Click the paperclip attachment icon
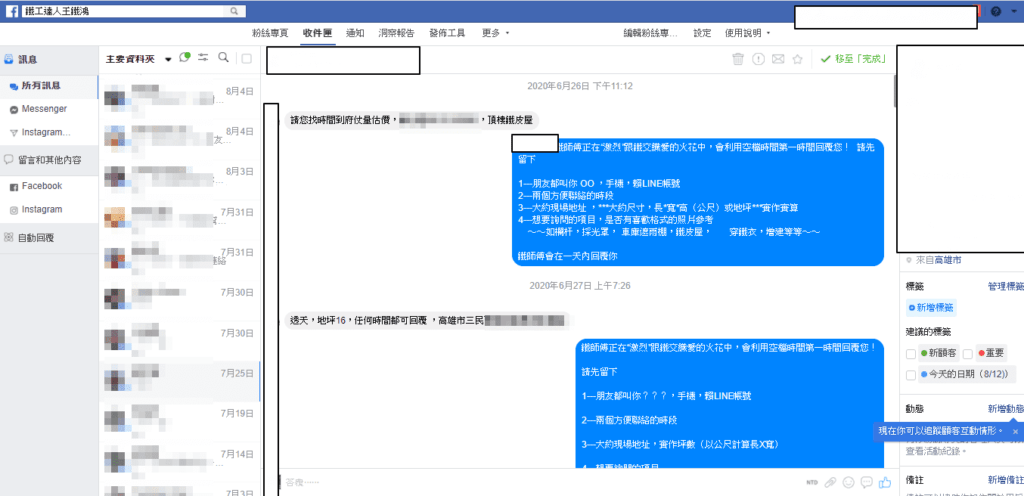The width and height of the screenshot is (1024, 496). [830, 482]
